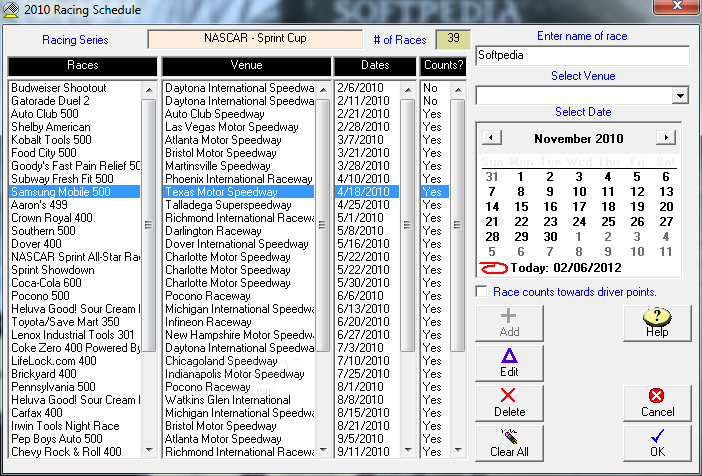This screenshot has height=476, width=702.
Task: Select Samsung Mobile 500 race
Action: click(x=75, y=192)
